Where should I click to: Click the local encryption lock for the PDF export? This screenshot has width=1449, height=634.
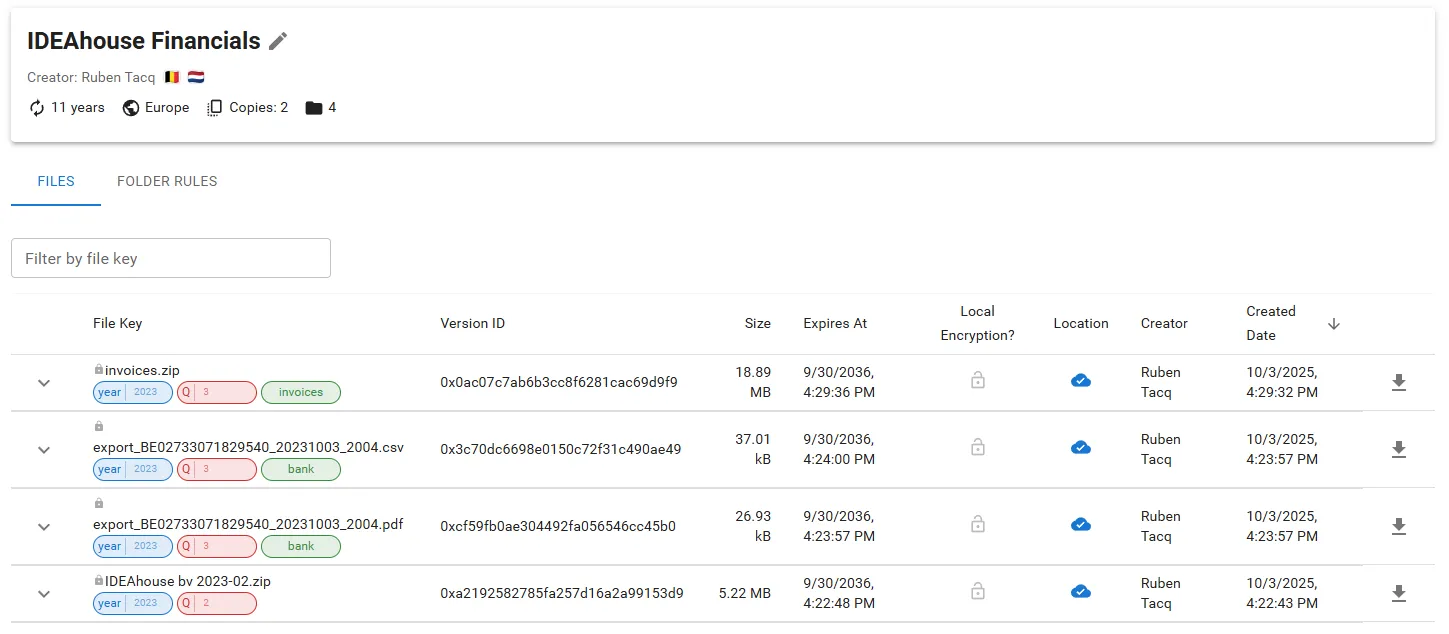click(x=978, y=525)
